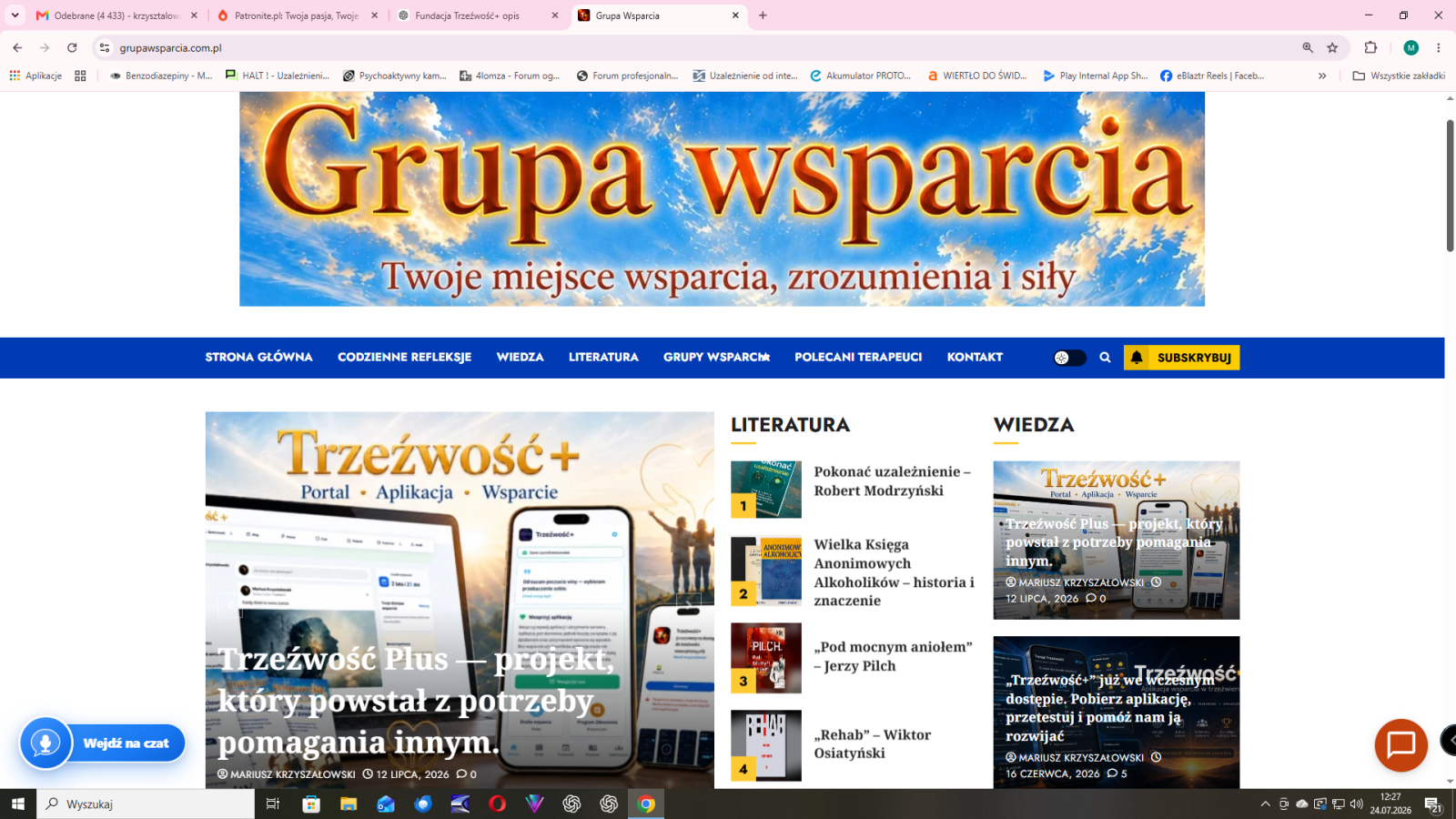The image size is (1456, 819).
Task: Open the POLECANI TERAPEUCI menu item
Action: pos(858,358)
